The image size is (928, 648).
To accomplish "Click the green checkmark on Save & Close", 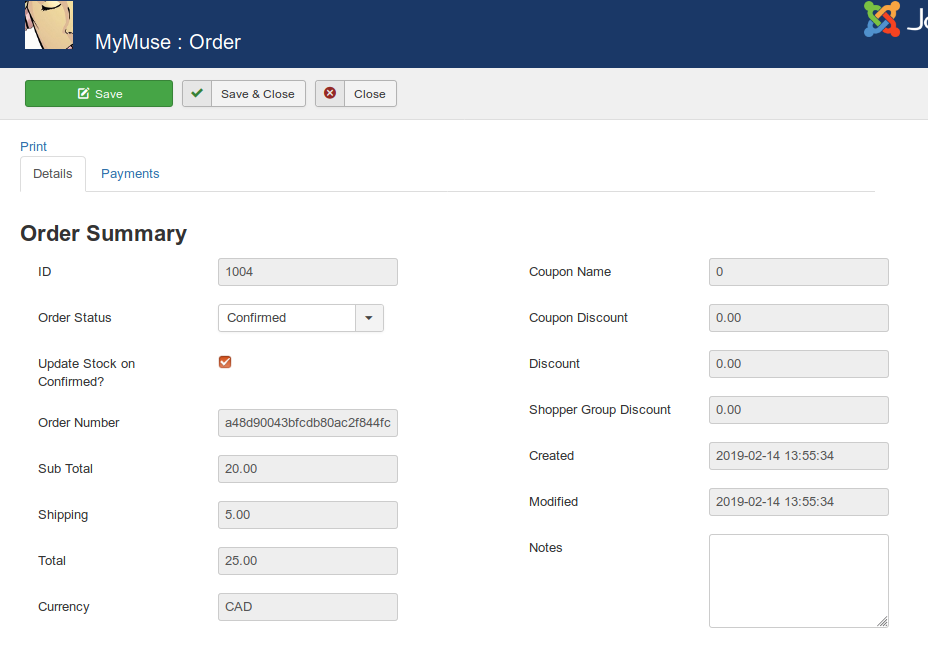I will click(196, 93).
